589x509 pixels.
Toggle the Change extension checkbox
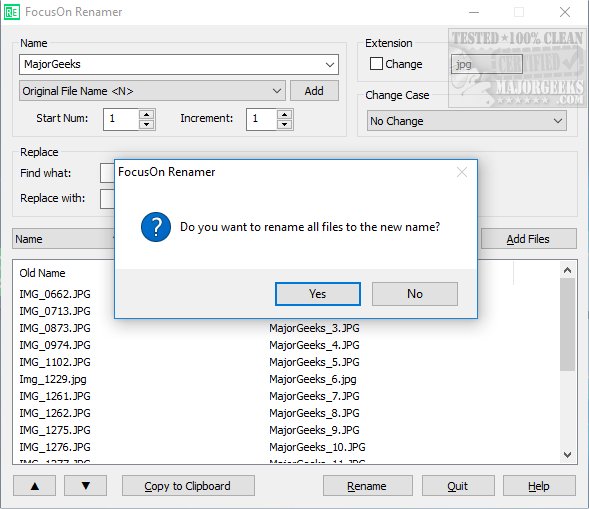pyautogui.click(x=376, y=64)
